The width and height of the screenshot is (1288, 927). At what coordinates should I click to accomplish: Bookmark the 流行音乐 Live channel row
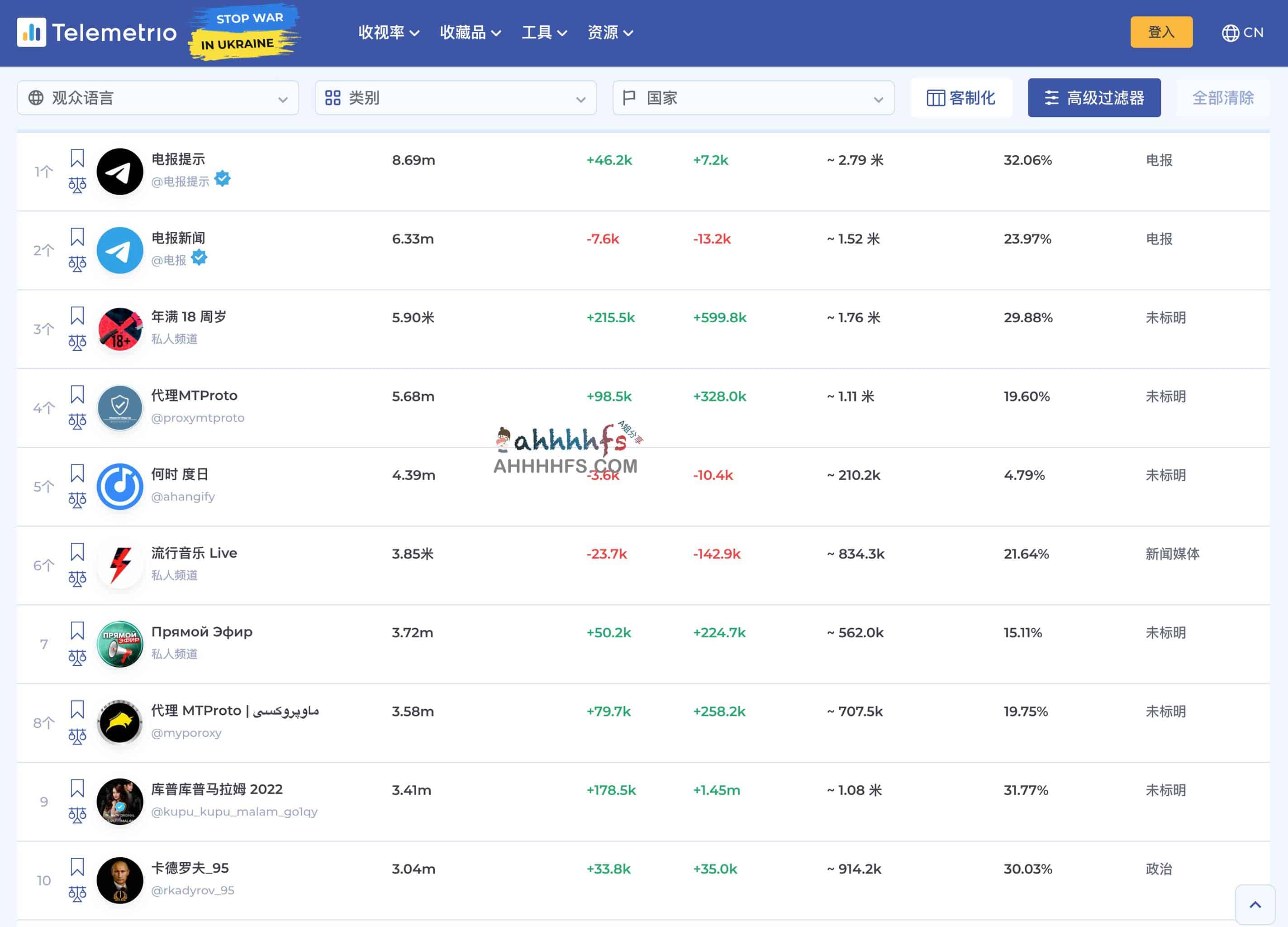tap(77, 552)
